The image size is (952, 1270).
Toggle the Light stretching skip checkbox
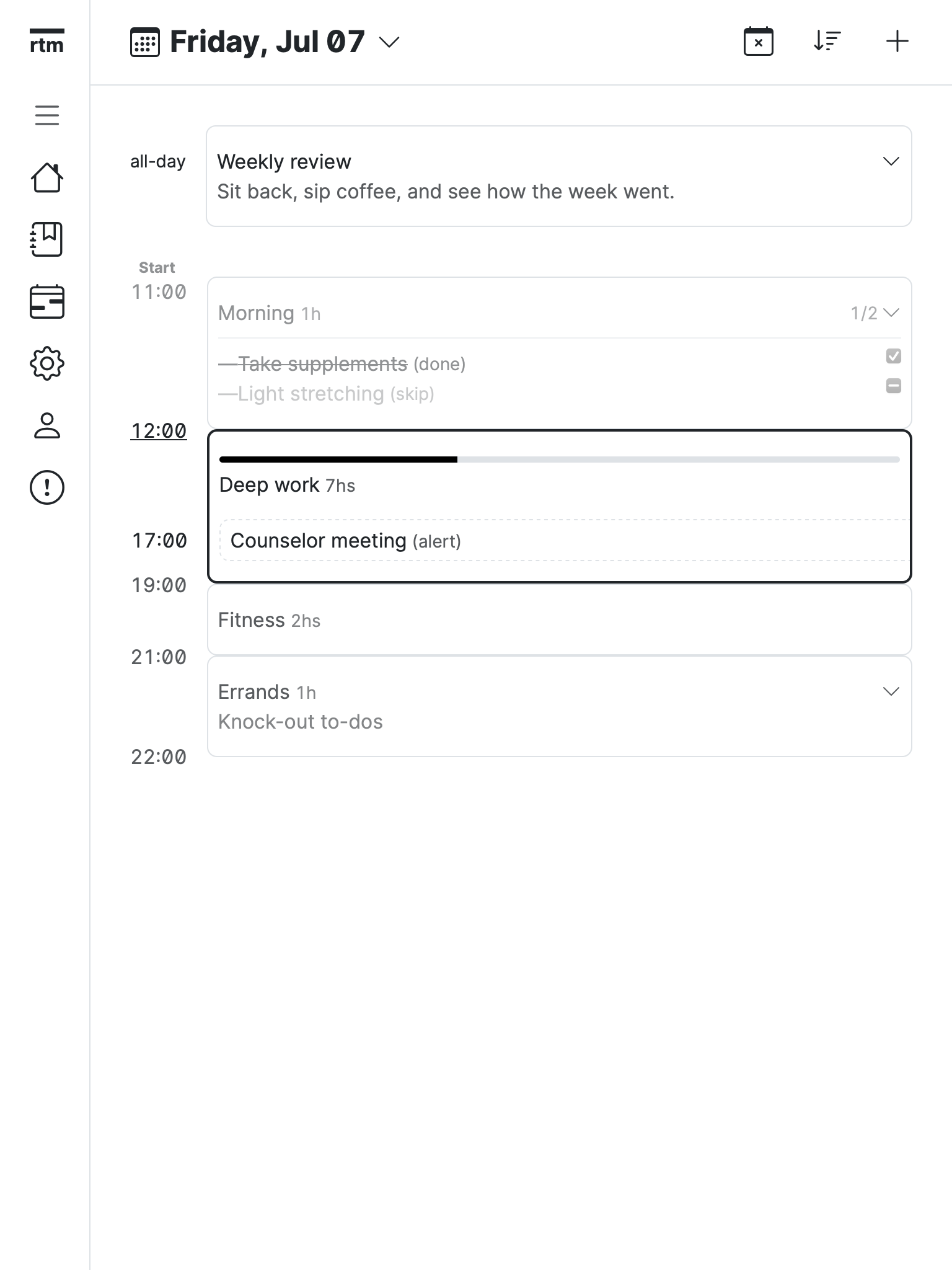click(x=893, y=386)
